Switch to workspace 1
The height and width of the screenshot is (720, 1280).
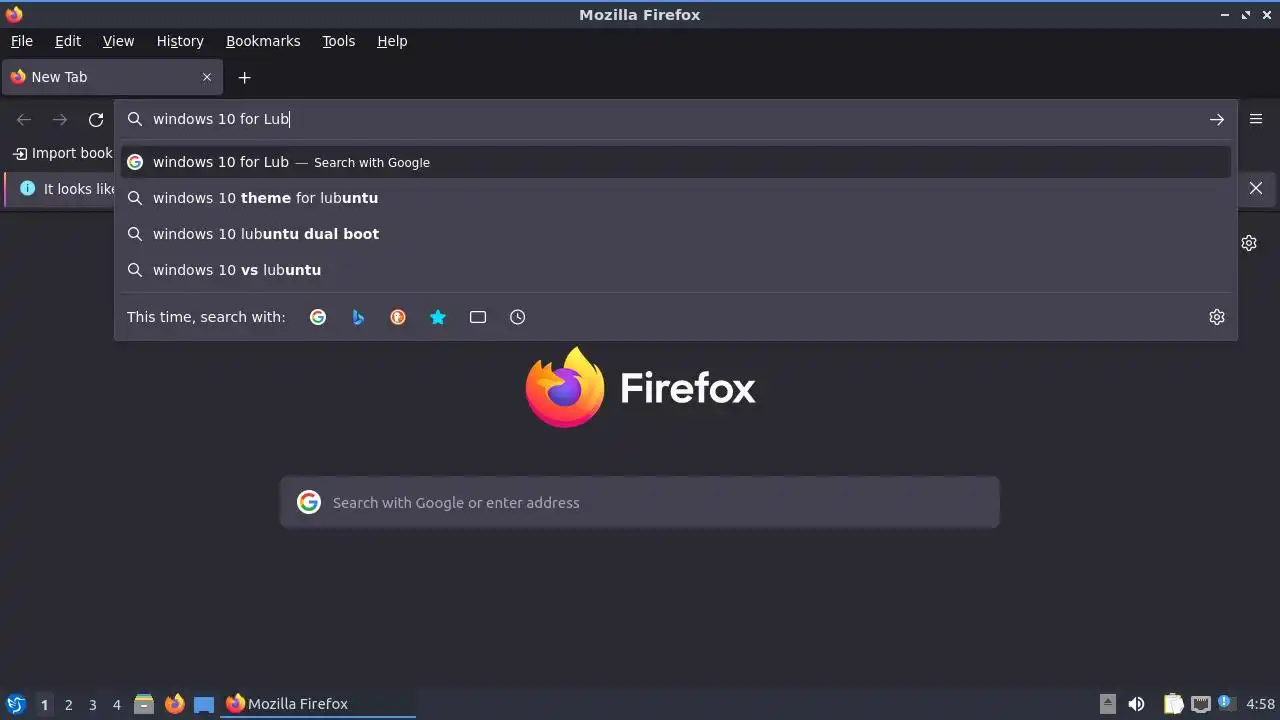(44, 704)
